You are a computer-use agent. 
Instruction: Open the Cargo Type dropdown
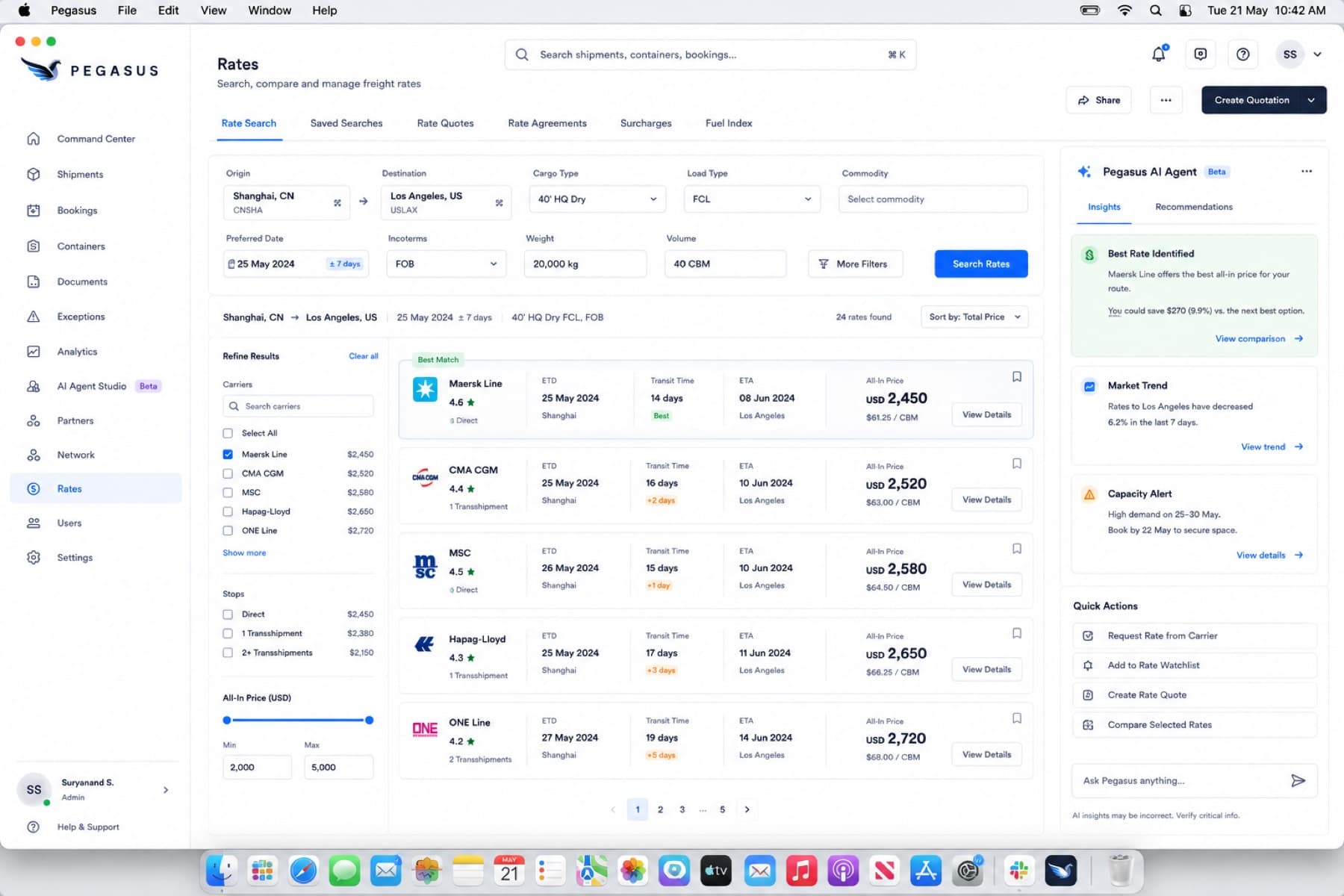click(x=597, y=199)
